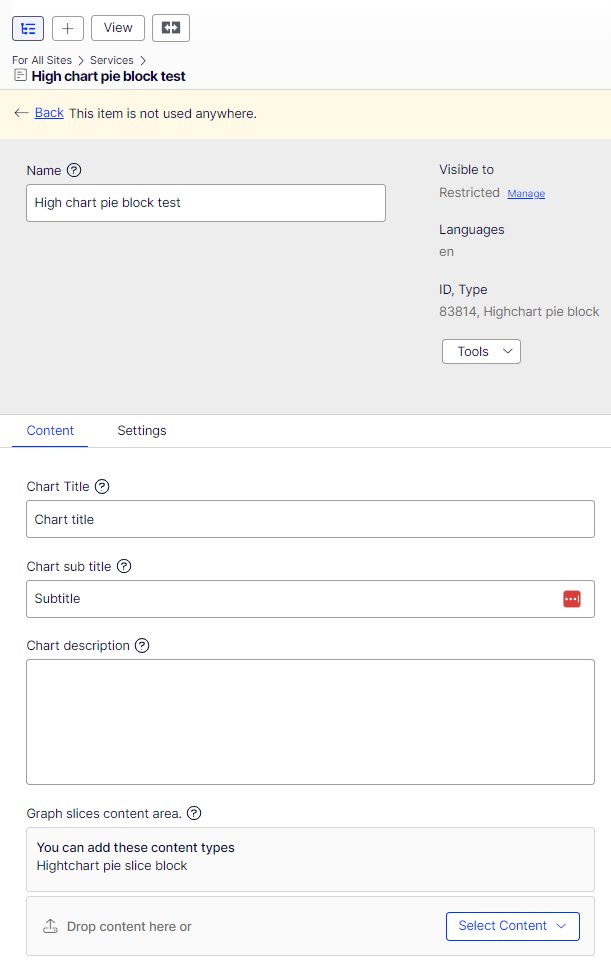
Task: Click the red icon in the subtitle field
Action: (x=572, y=599)
